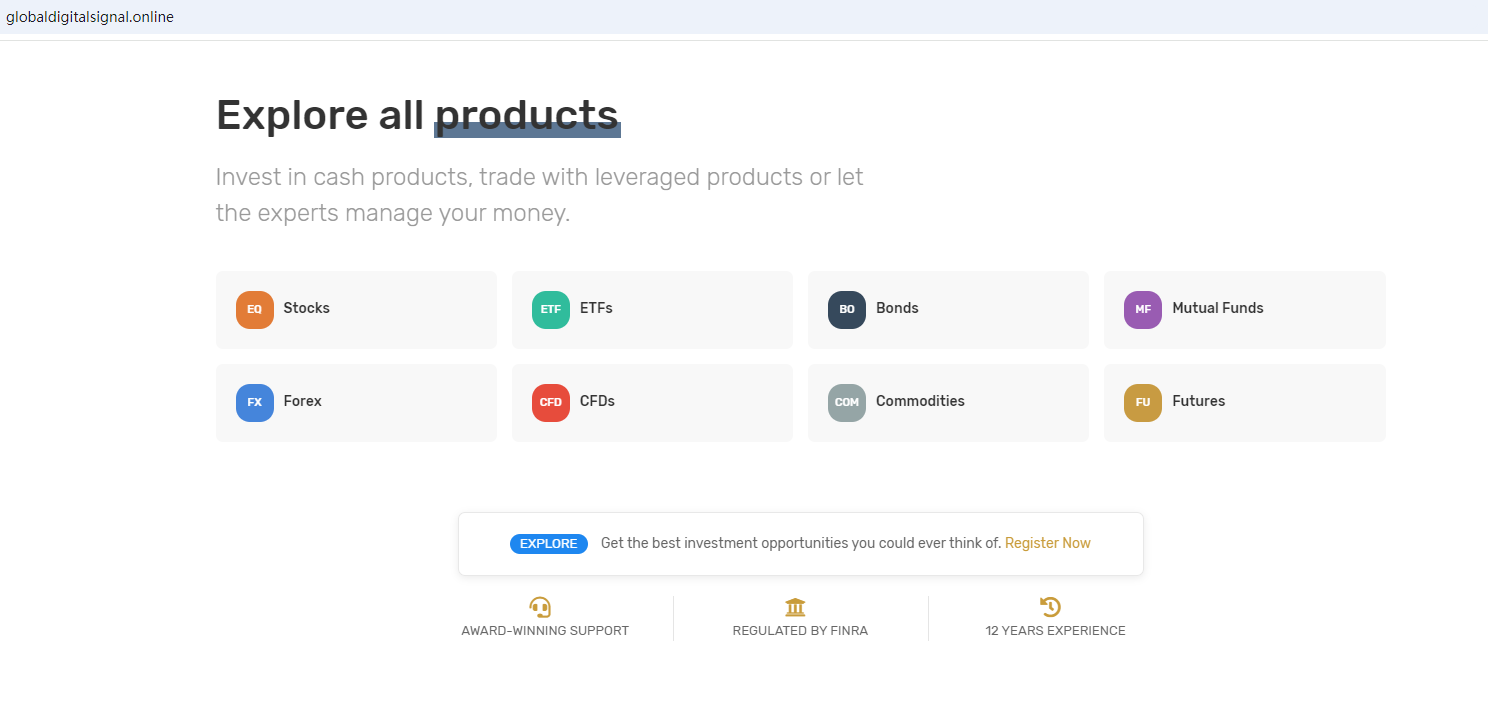
Task: Click the red CFD icon badge
Action: click(550, 402)
